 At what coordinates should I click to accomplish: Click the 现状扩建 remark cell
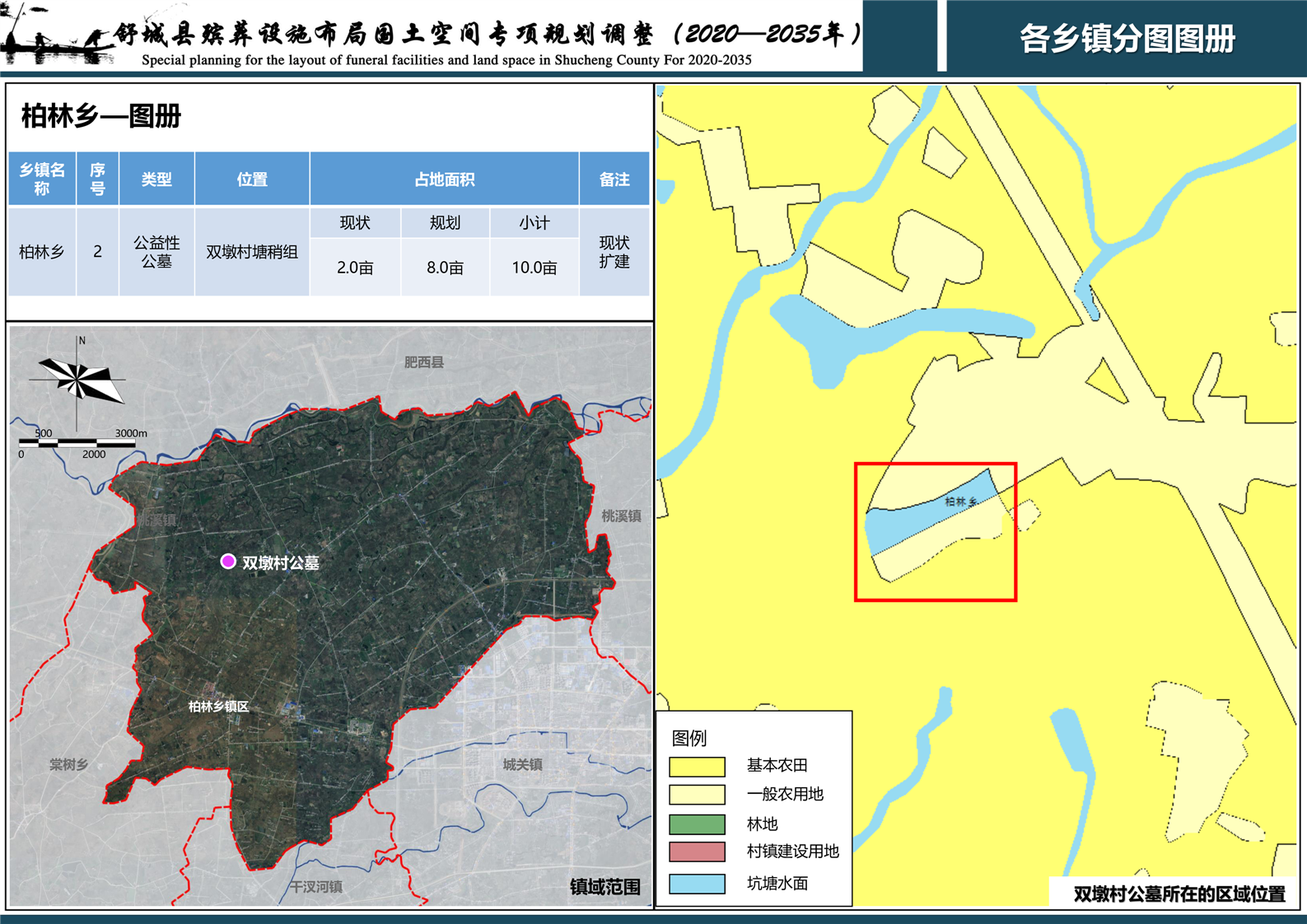click(x=614, y=252)
